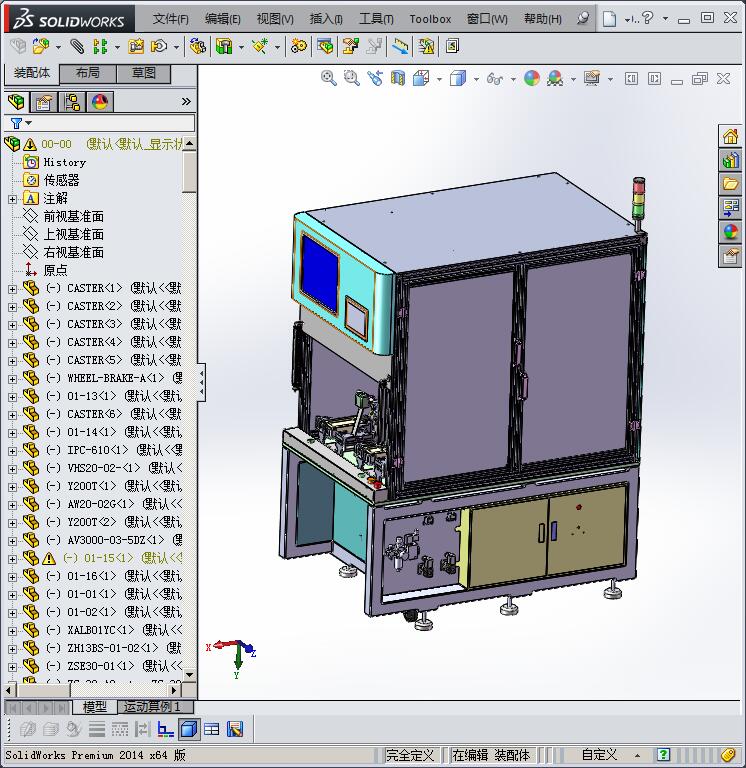This screenshot has width=746, height=768.
Task: Click the Insert Components icon in toolbar
Action: [x=41, y=47]
